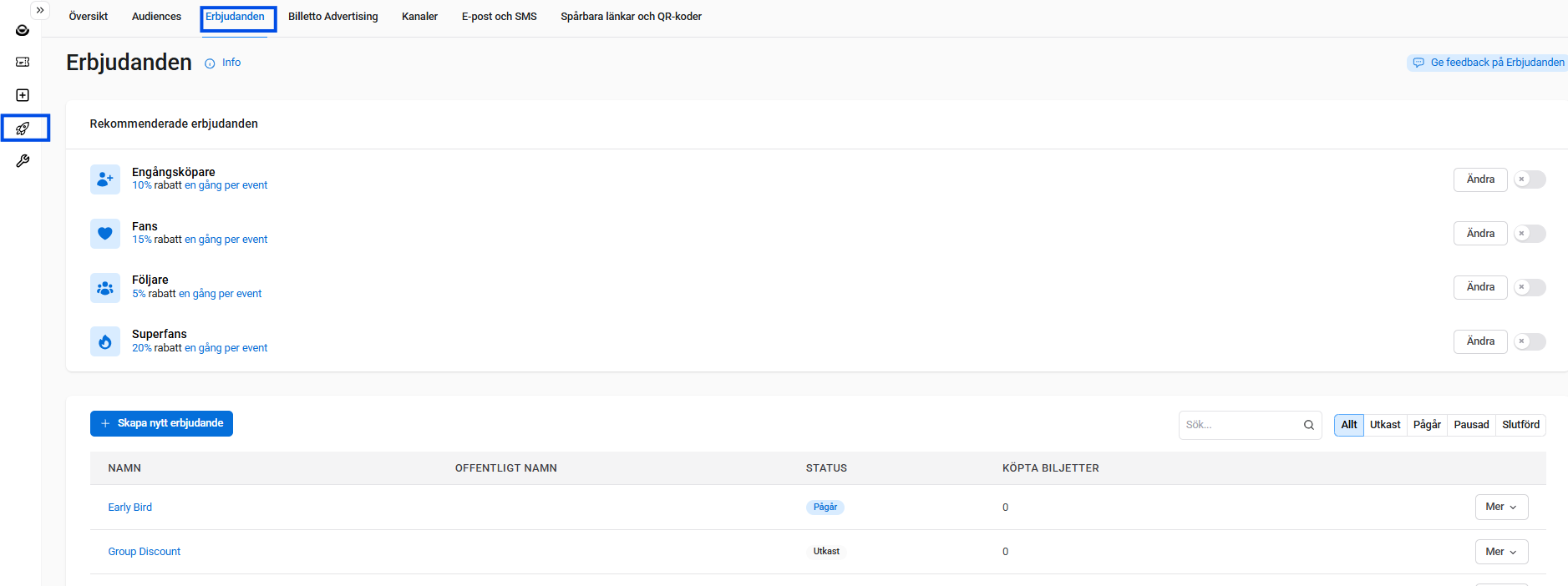Open the Billetto Advertising tab

[332, 17]
